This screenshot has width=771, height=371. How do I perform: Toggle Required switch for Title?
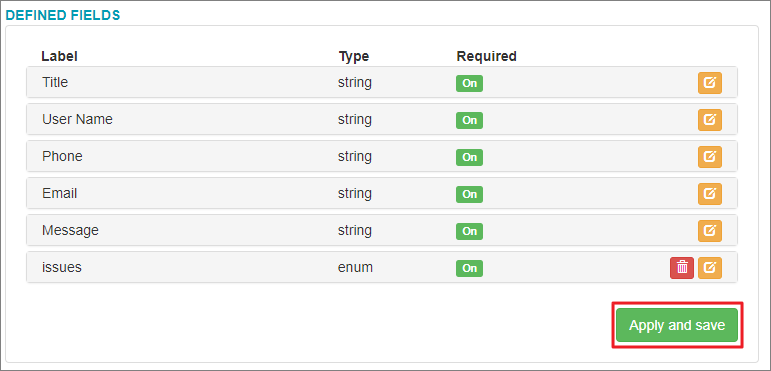pos(470,83)
